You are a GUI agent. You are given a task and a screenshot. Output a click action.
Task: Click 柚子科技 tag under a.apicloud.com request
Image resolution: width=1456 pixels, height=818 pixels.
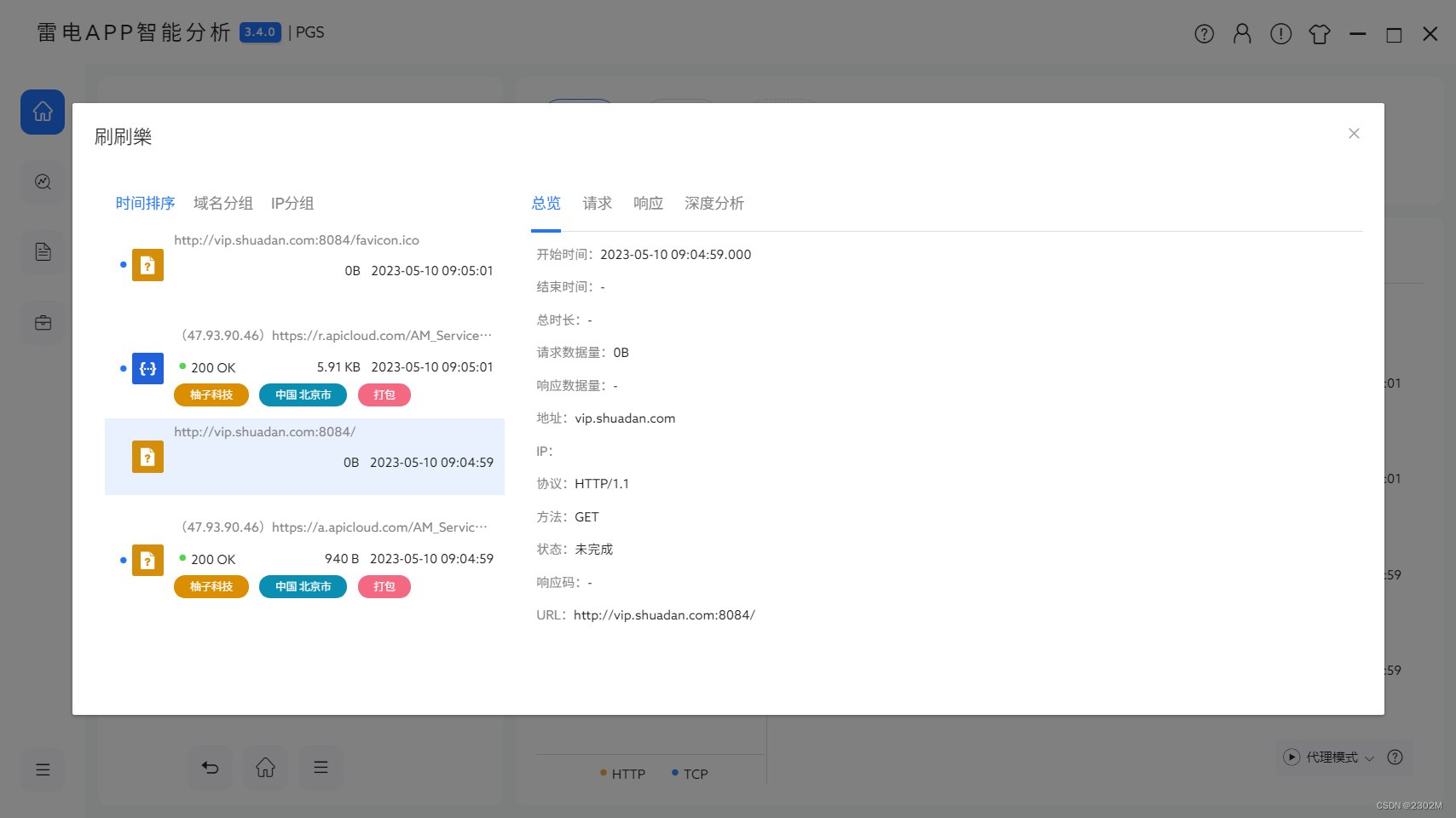click(x=211, y=587)
